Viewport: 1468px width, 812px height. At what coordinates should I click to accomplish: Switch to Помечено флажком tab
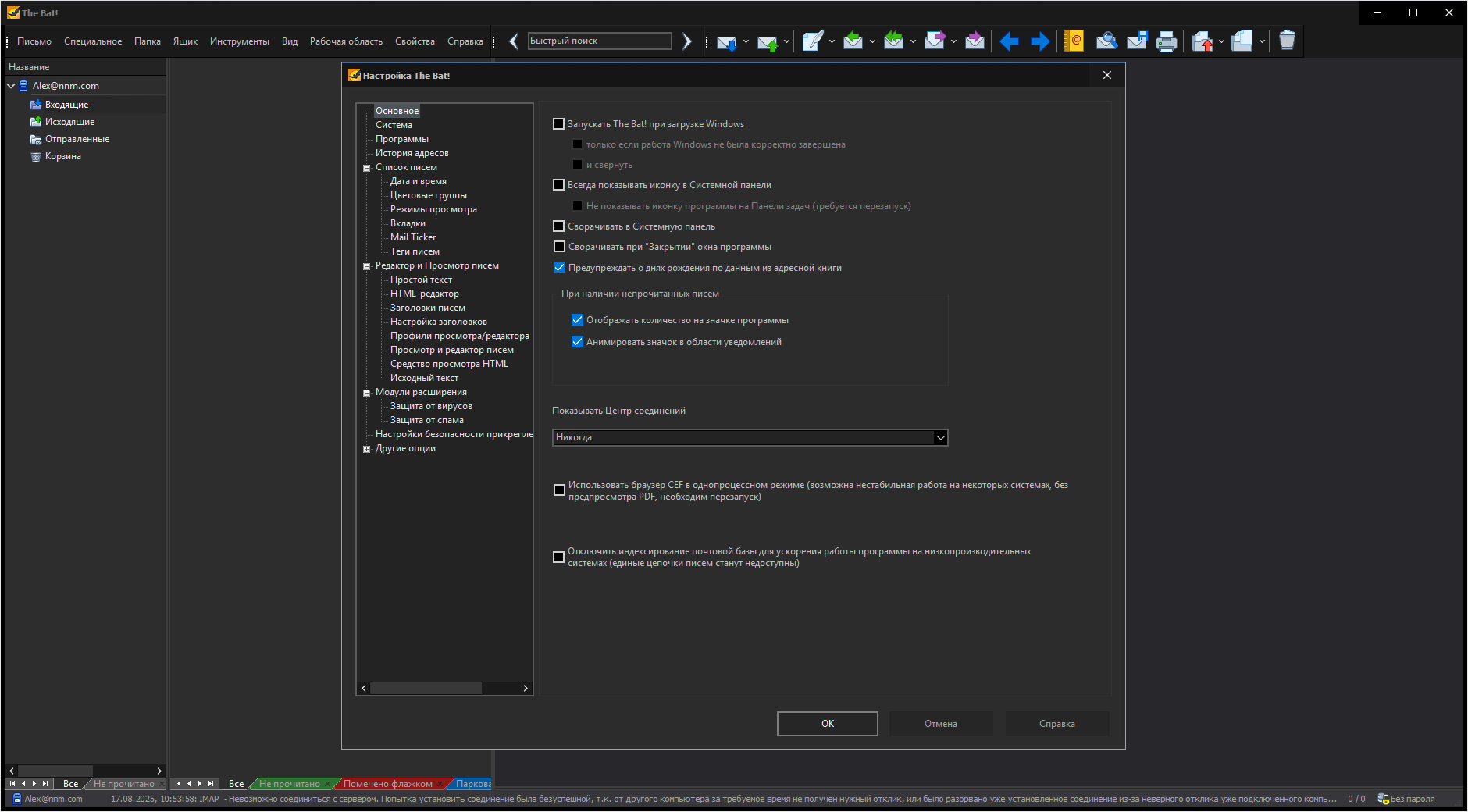coord(388,784)
